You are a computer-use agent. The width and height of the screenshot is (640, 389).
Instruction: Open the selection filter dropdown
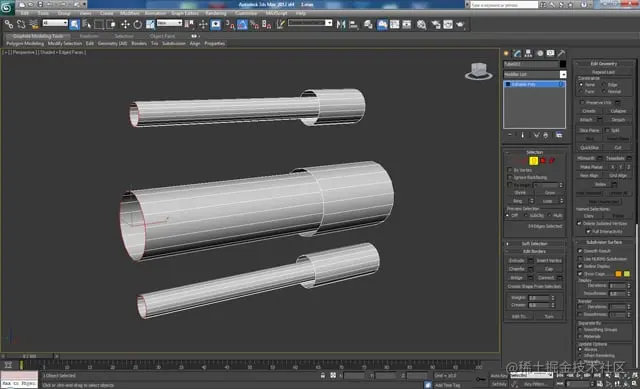tap(55, 23)
